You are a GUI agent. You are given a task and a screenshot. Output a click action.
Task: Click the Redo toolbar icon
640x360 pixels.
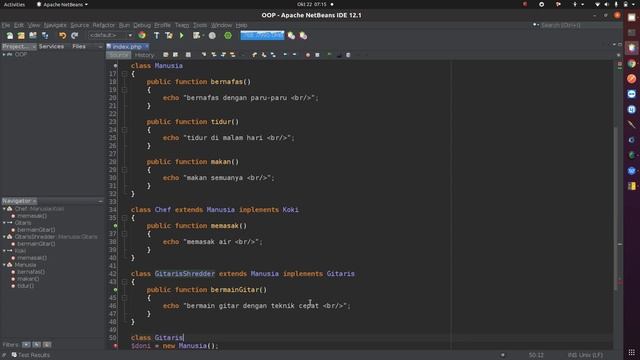coord(75,36)
